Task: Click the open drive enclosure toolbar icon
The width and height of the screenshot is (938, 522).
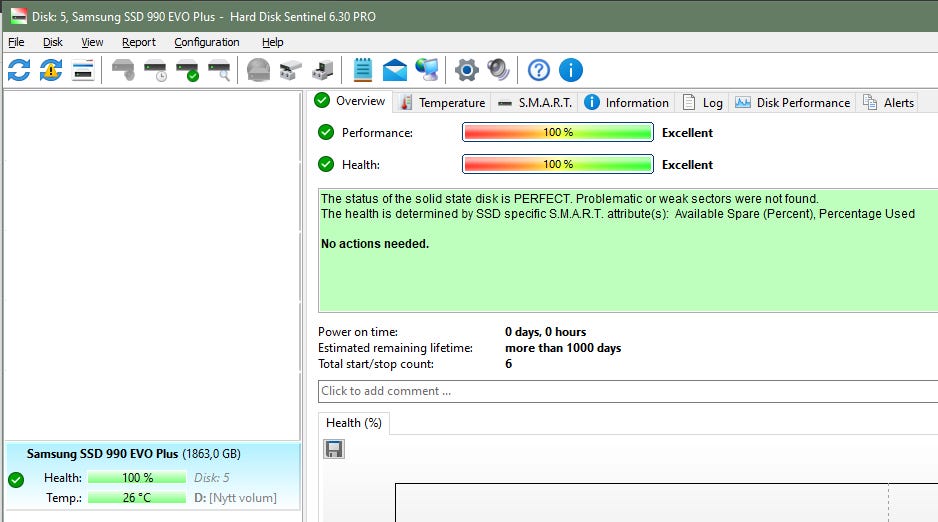Action: click(291, 70)
